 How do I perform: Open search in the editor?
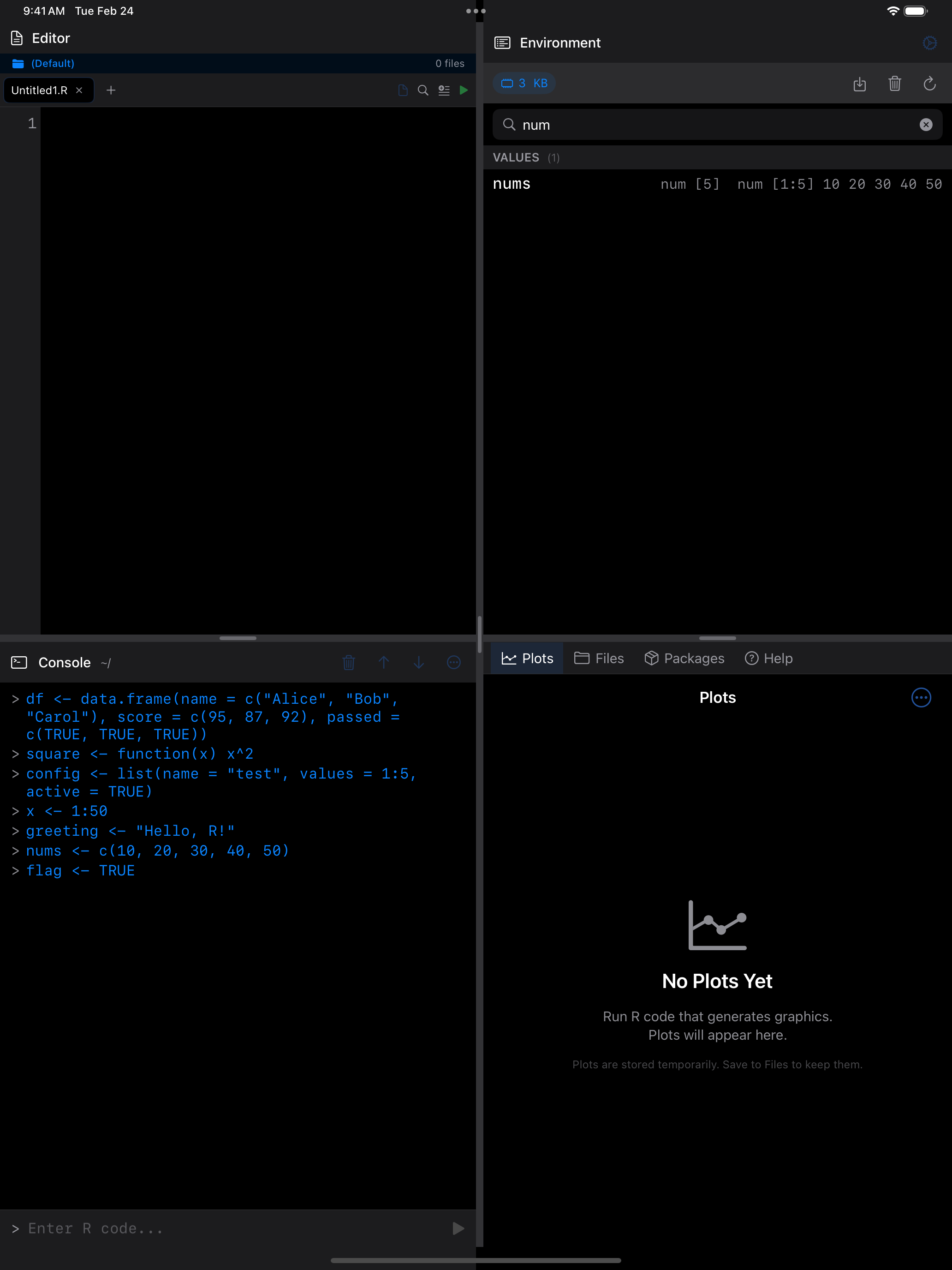(423, 90)
